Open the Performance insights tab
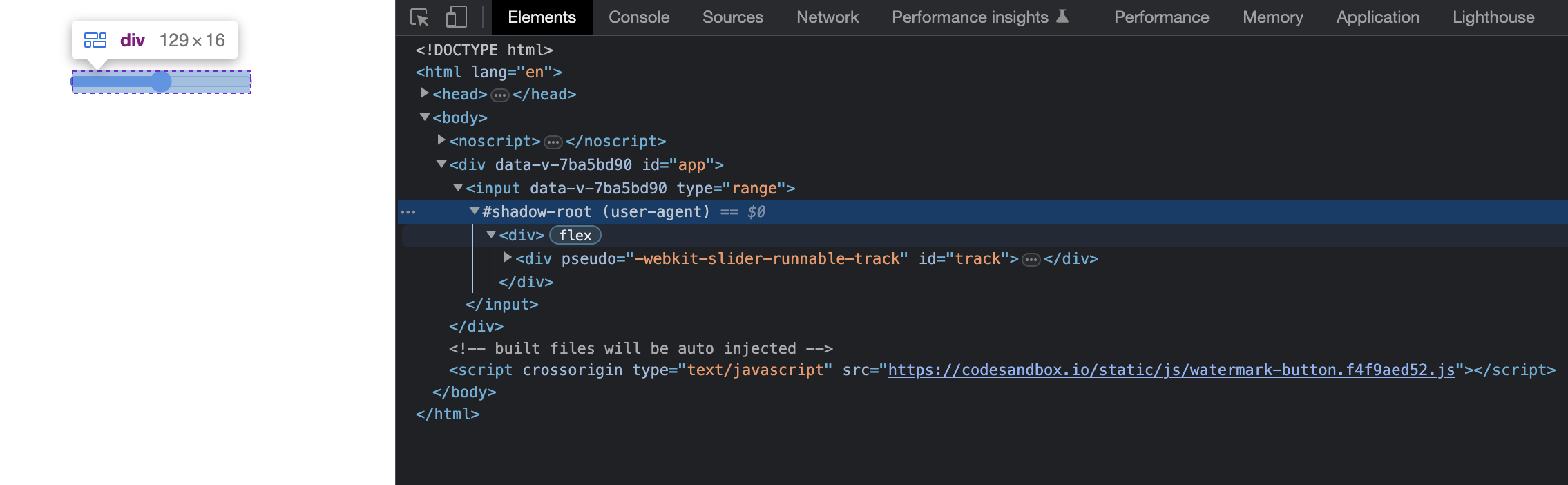 click(x=981, y=17)
